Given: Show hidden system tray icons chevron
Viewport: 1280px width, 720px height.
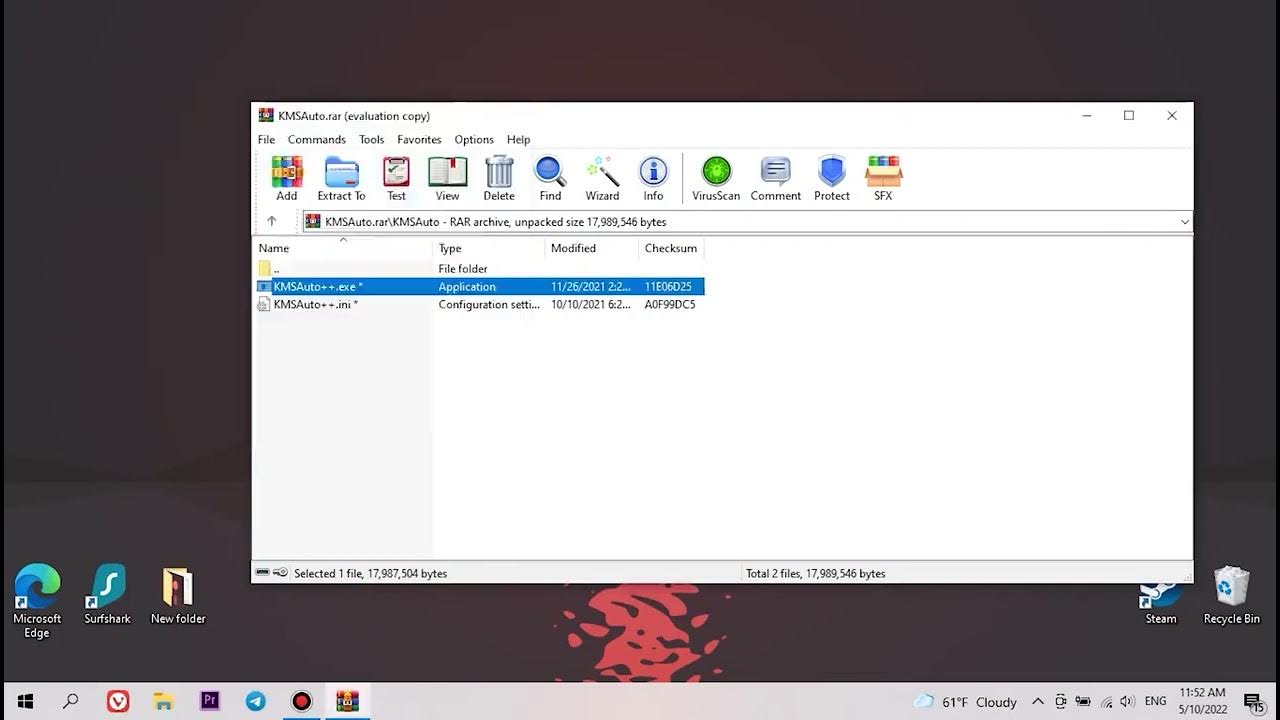Looking at the screenshot, I should pyautogui.click(x=1038, y=702).
